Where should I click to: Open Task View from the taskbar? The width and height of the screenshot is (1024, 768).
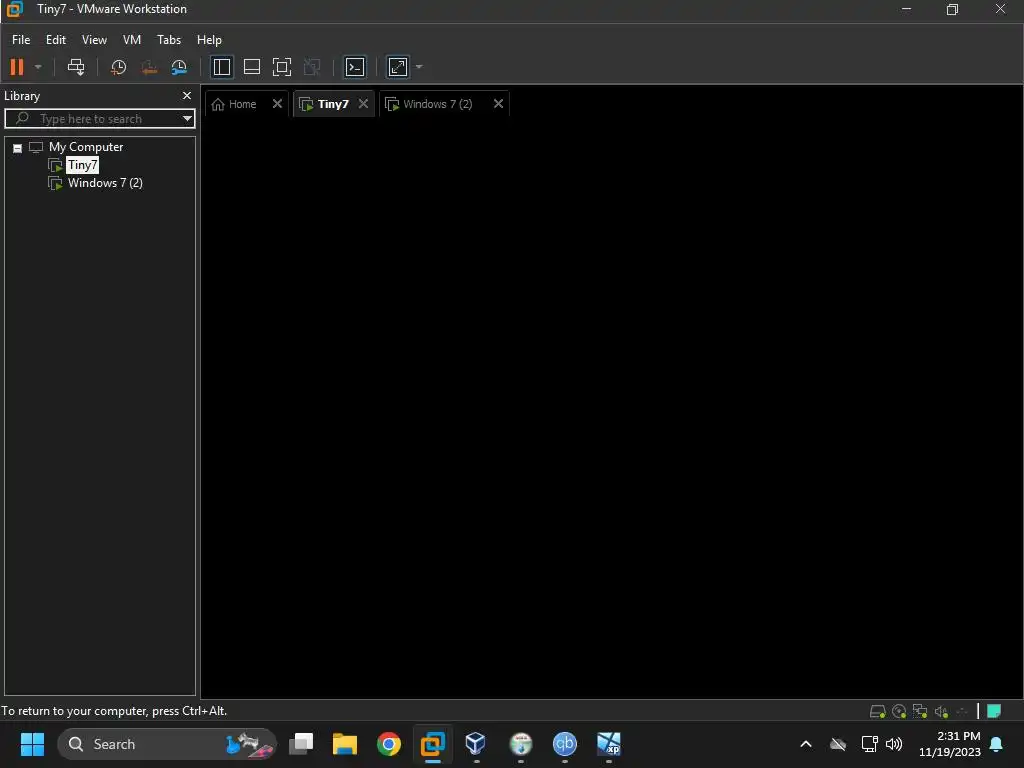click(x=301, y=744)
